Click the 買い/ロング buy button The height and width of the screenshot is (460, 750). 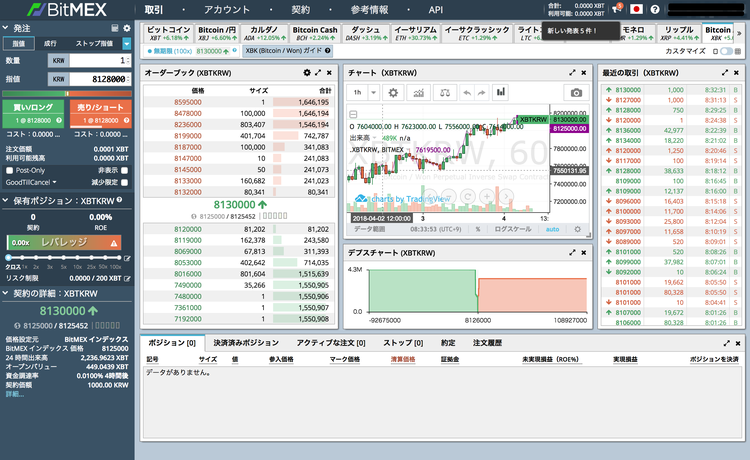click(x=33, y=113)
